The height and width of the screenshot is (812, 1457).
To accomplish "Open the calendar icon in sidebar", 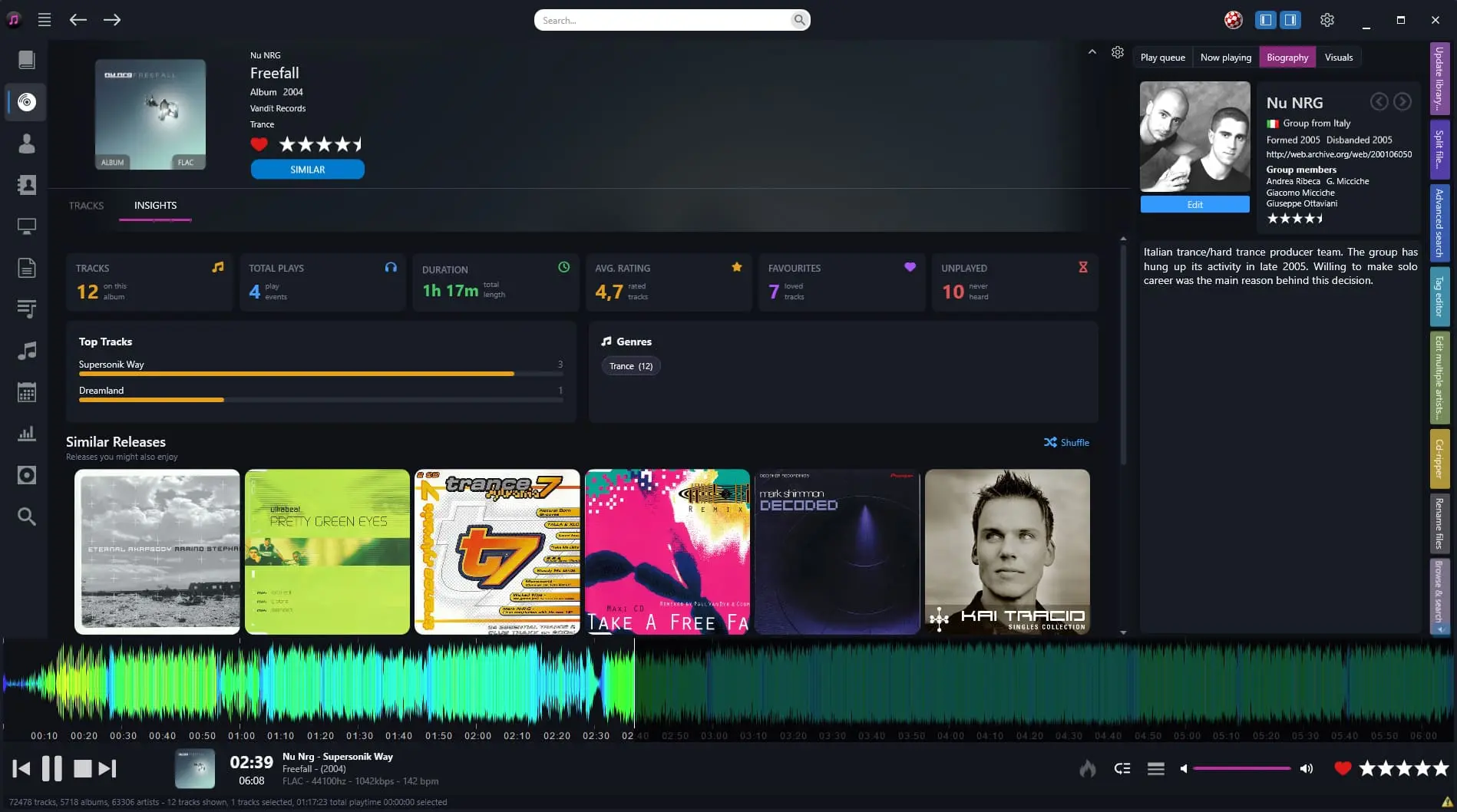I will tap(27, 392).
